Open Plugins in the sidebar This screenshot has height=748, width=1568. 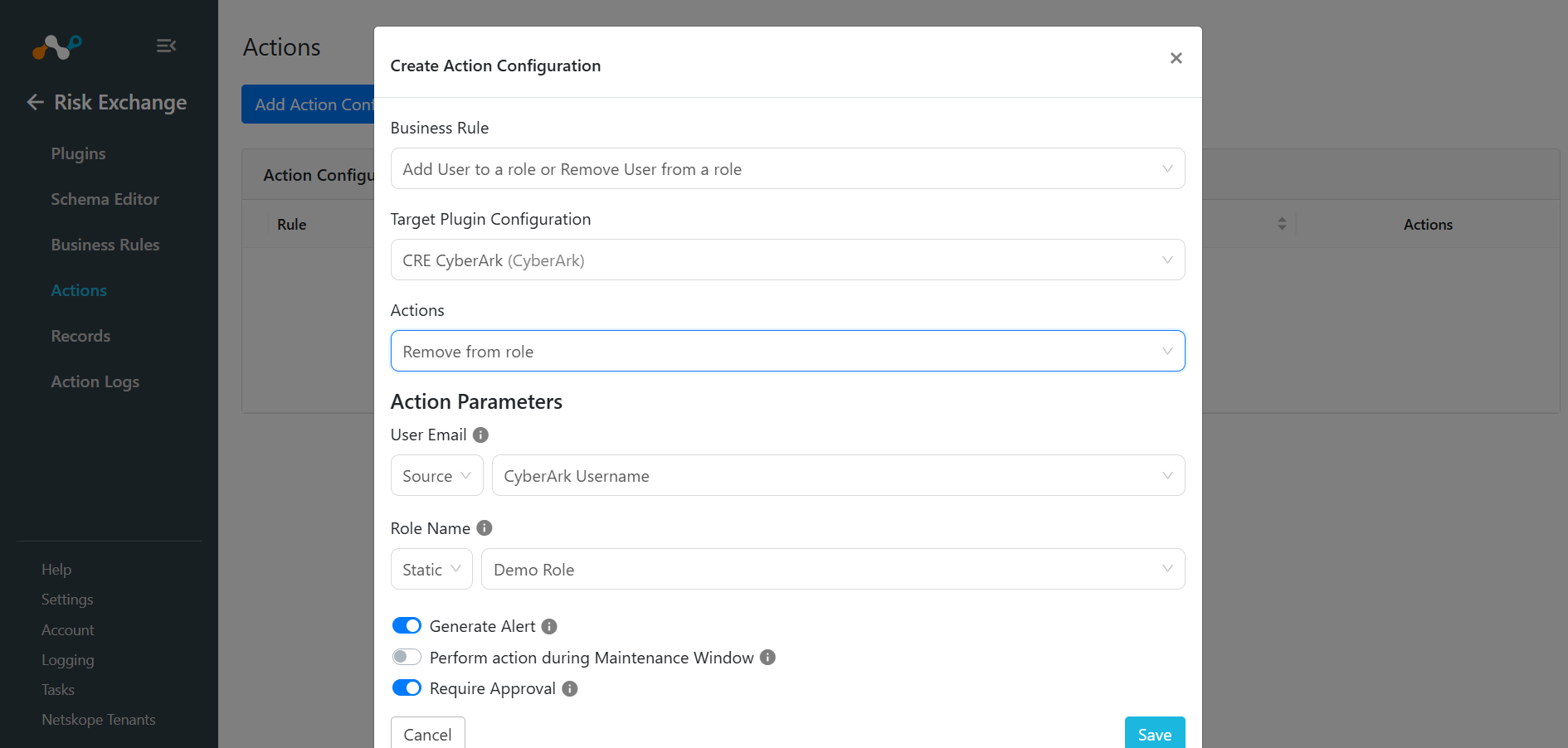pos(78,153)
